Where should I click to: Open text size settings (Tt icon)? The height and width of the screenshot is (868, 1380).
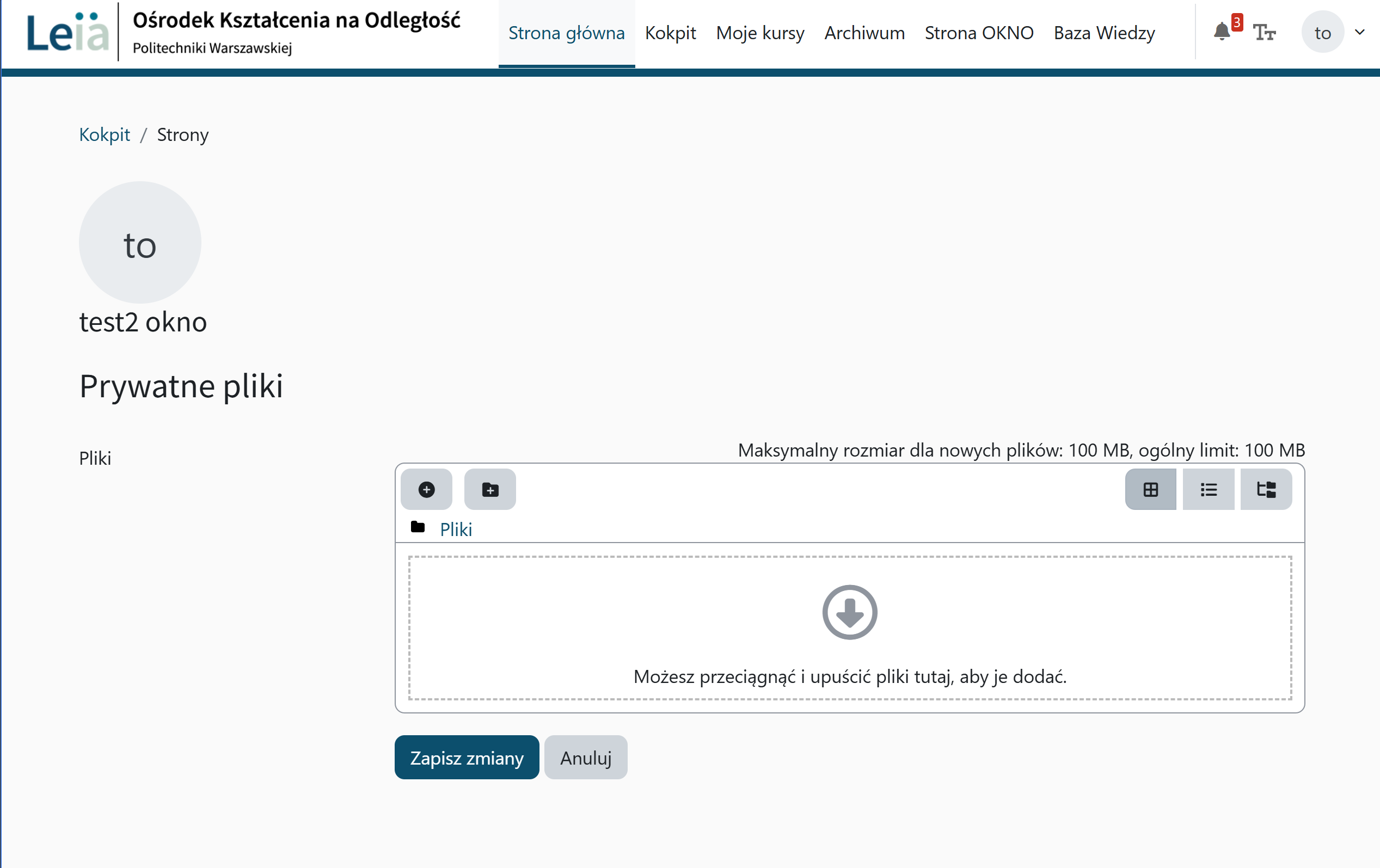coord(1265,33)
